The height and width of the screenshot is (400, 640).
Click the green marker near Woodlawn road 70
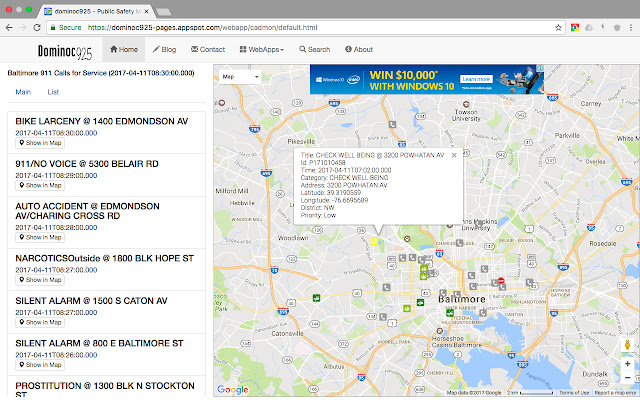(x=316, y=298)
